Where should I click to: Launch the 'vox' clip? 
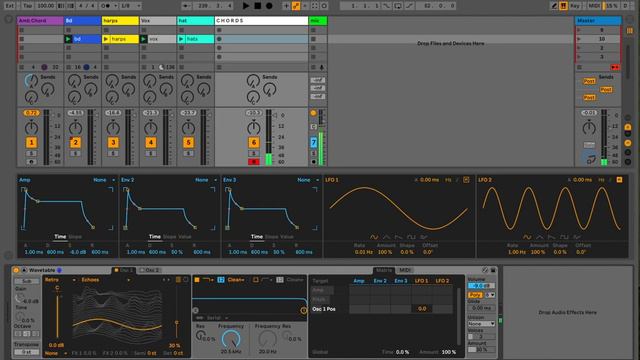pos(144,39)
